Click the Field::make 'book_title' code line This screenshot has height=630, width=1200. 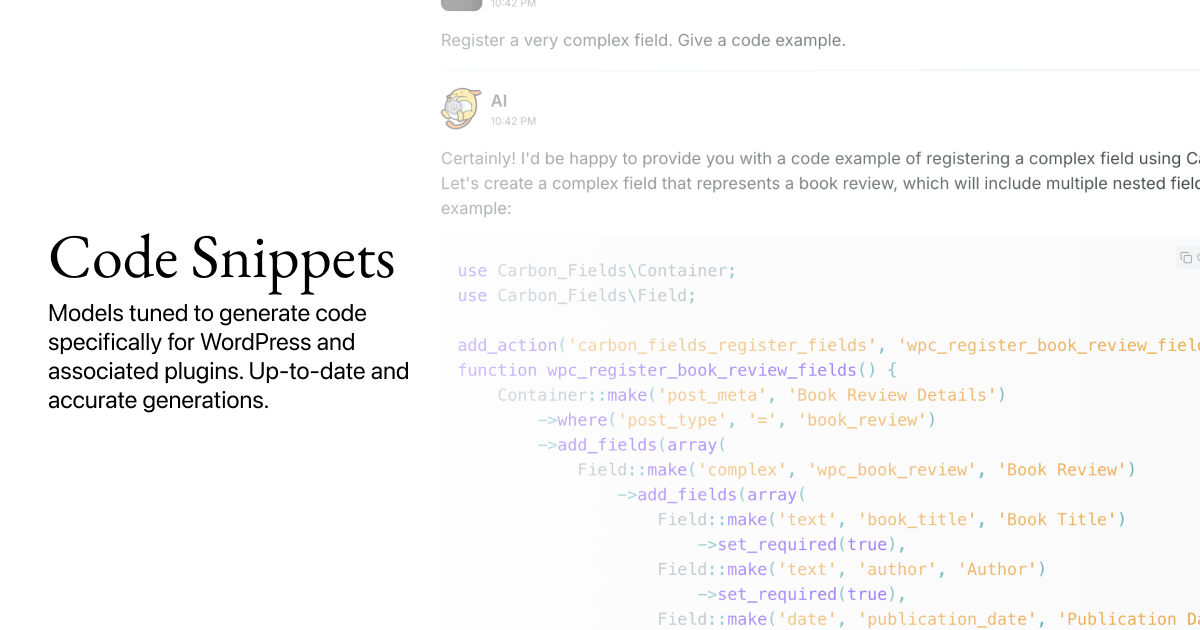[x=891, y=520]
